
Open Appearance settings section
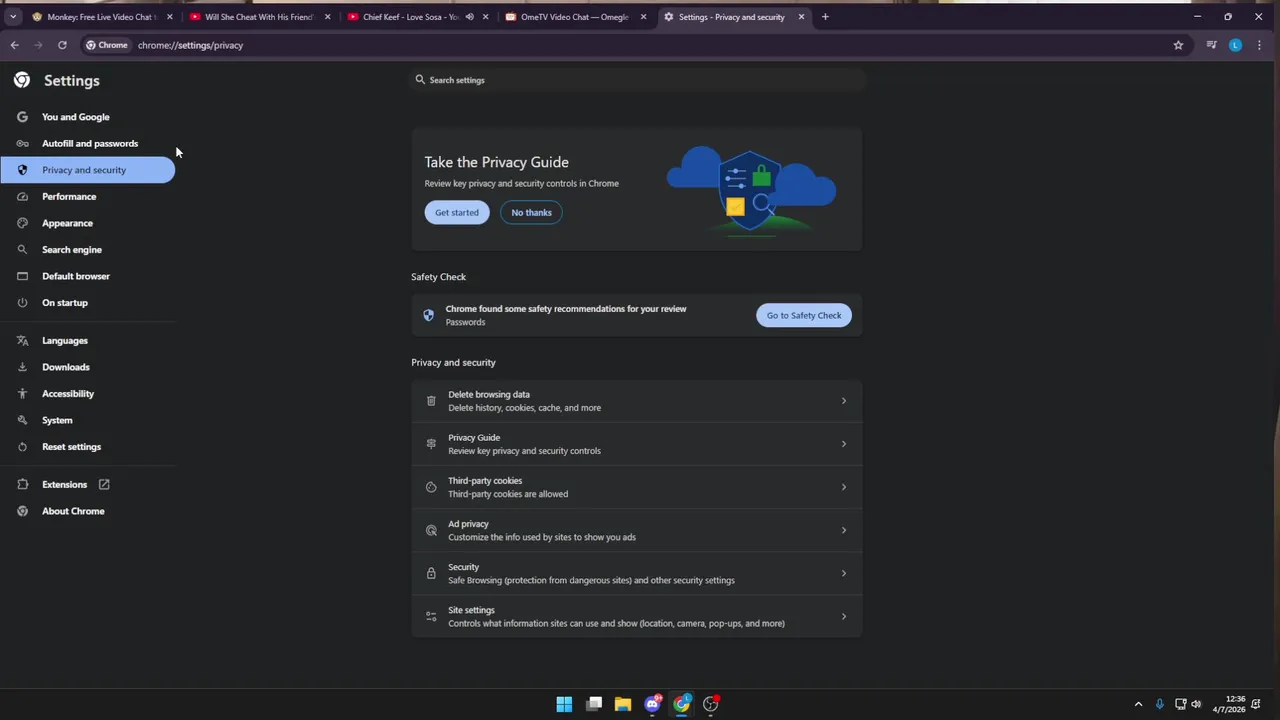[67, 223]
